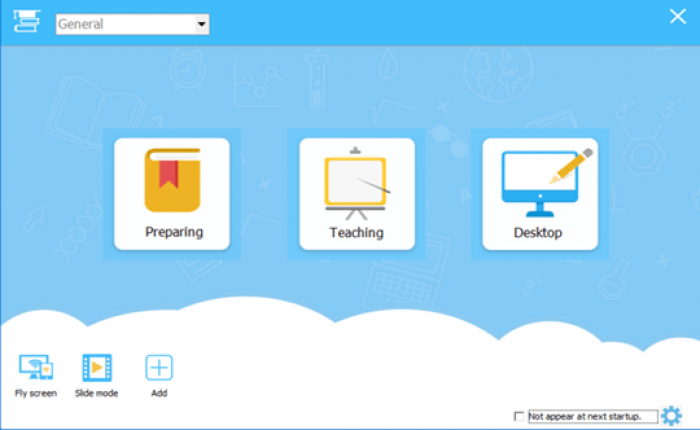
Task: Open settings with the gear icon
Action: point(671,416)
